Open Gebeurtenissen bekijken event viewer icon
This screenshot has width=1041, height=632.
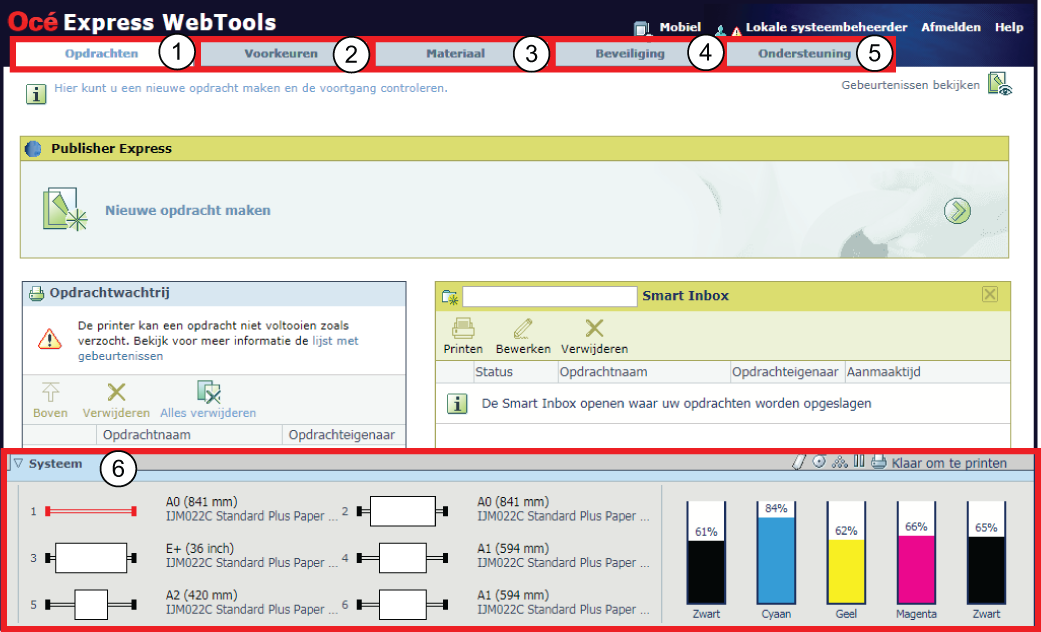(x=999, y=84)
